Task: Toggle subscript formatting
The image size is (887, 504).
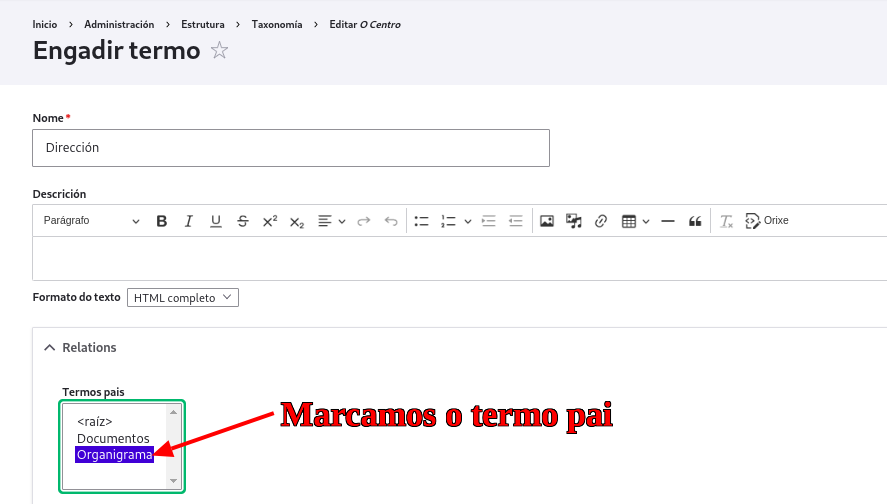Action: click(296, 221)
